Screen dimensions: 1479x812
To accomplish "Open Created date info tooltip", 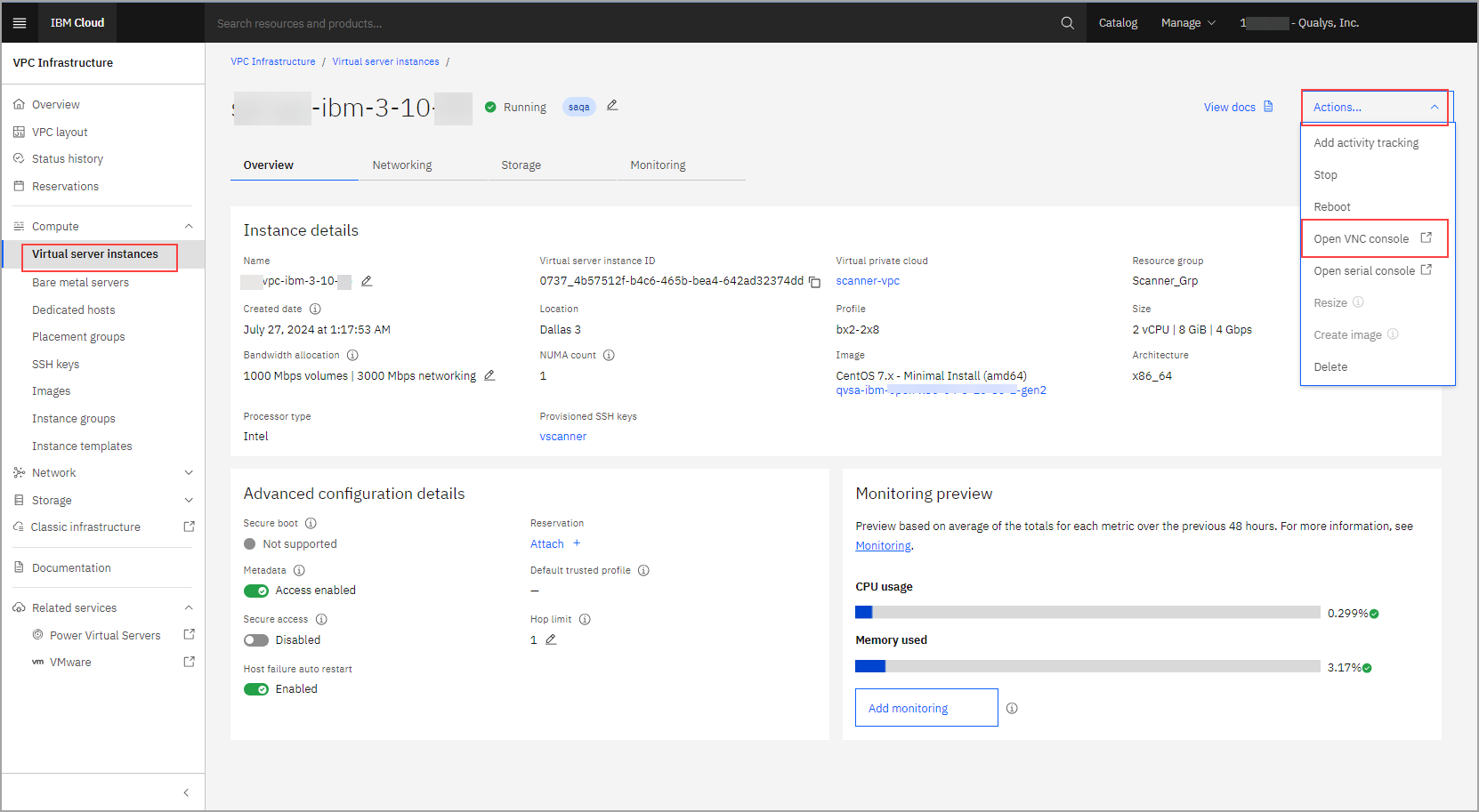I will [x=315, y=309].
